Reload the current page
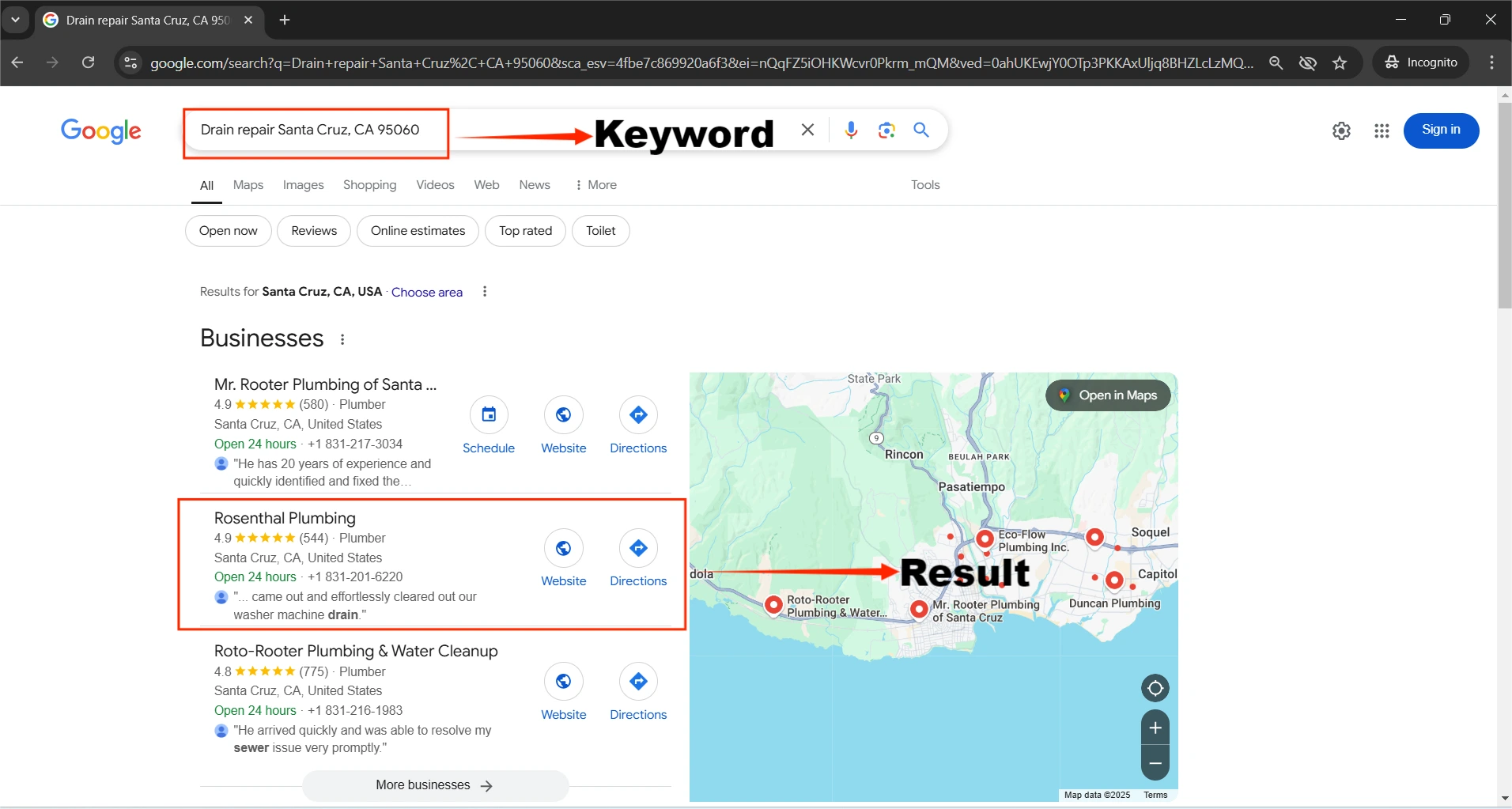The width and height of the screenshot is (1512, 809). (x=89, y=62)
